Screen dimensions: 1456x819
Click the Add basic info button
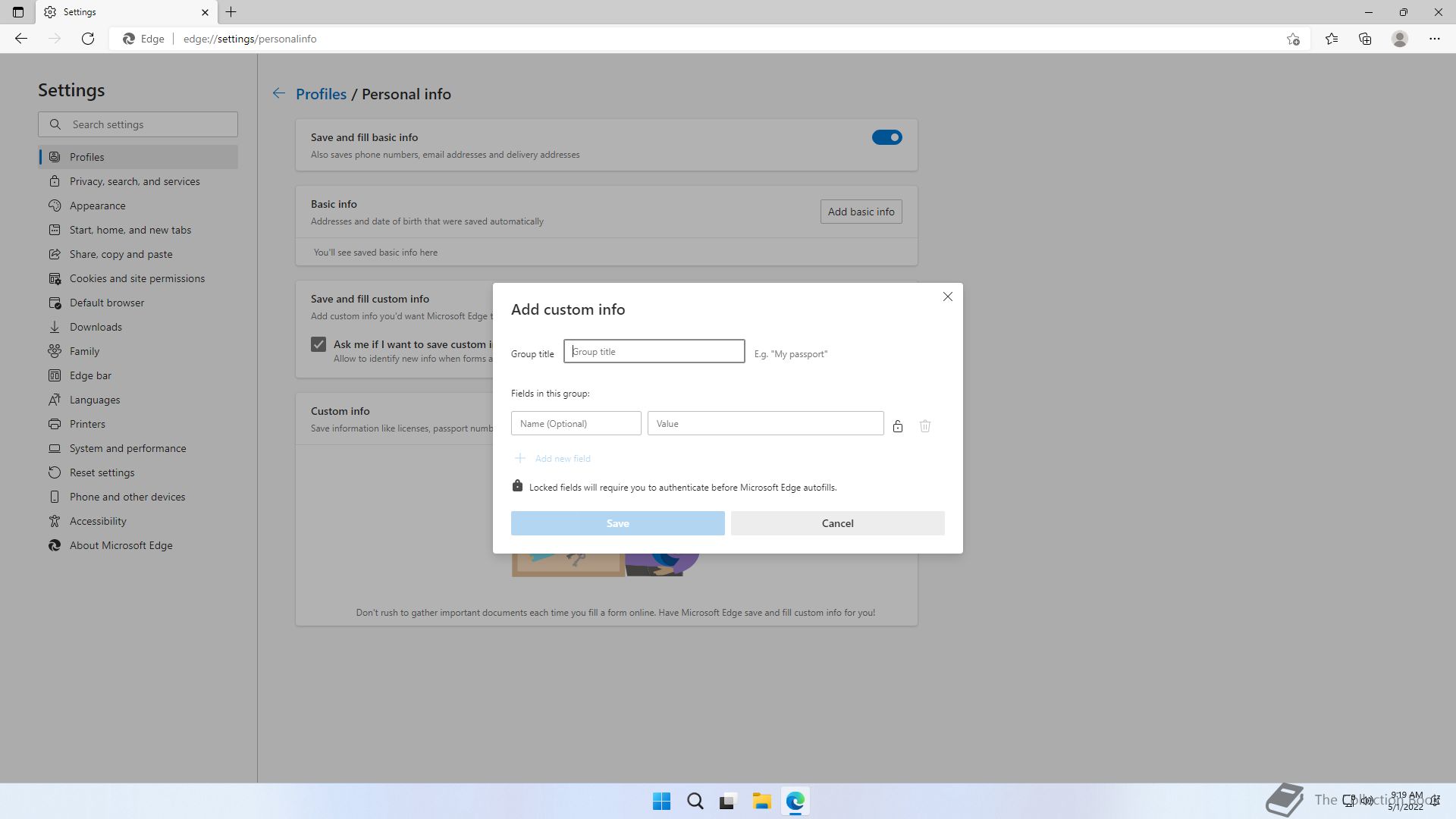click(861, 212)
